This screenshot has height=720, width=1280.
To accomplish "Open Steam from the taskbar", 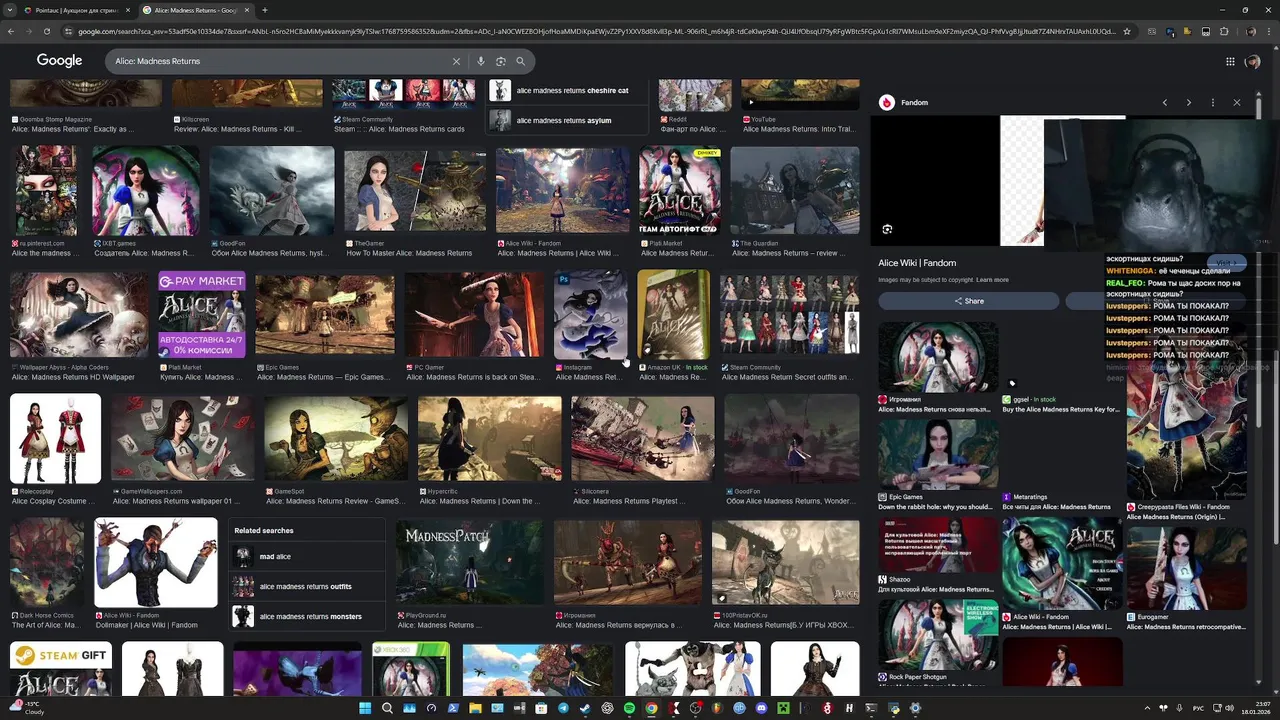I will coord(585,708).
